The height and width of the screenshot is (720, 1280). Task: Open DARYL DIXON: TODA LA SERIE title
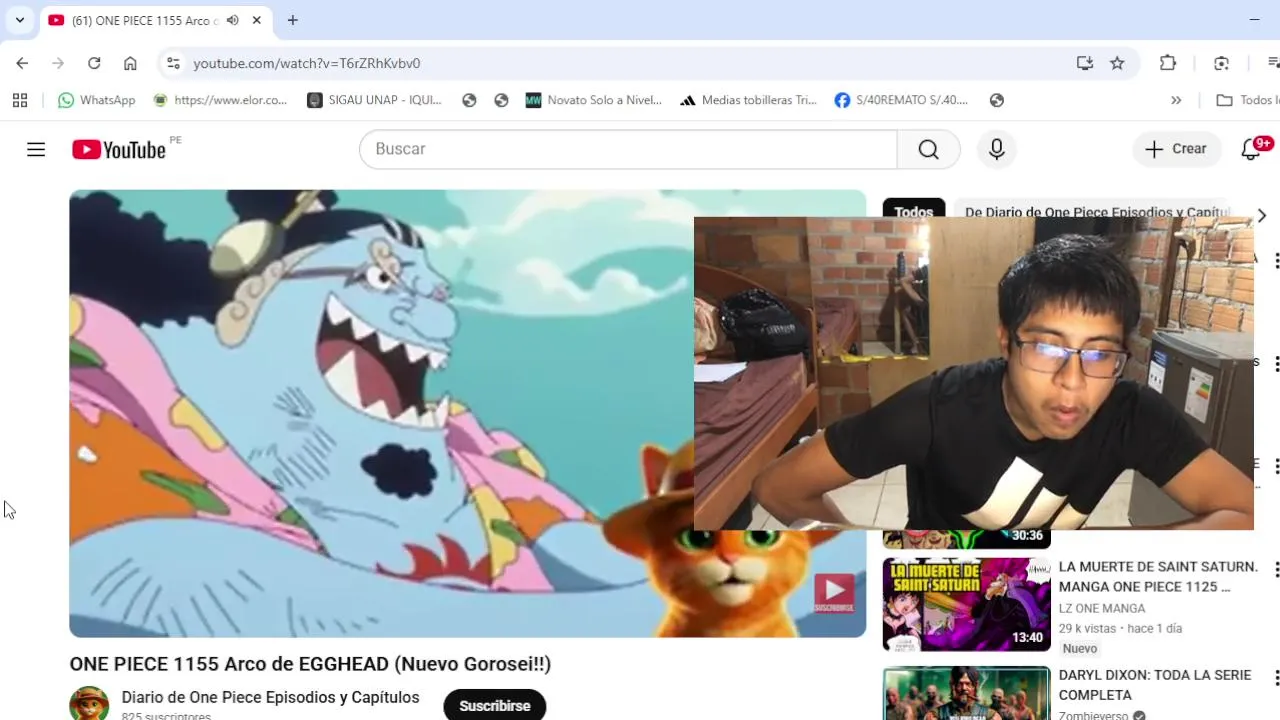point(1155,685)
